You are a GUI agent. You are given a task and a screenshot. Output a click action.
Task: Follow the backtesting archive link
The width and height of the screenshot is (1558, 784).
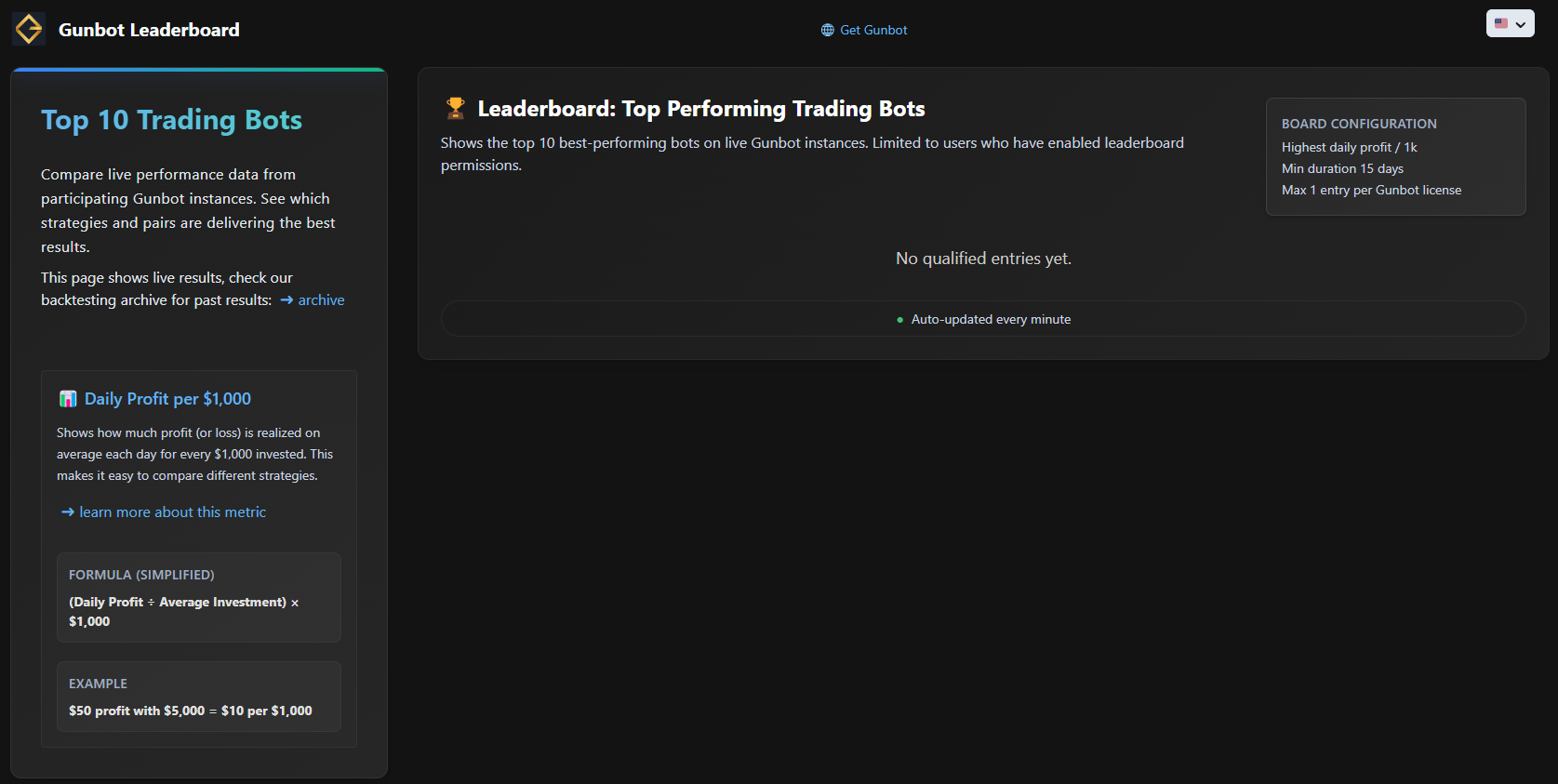pos(313,299)
